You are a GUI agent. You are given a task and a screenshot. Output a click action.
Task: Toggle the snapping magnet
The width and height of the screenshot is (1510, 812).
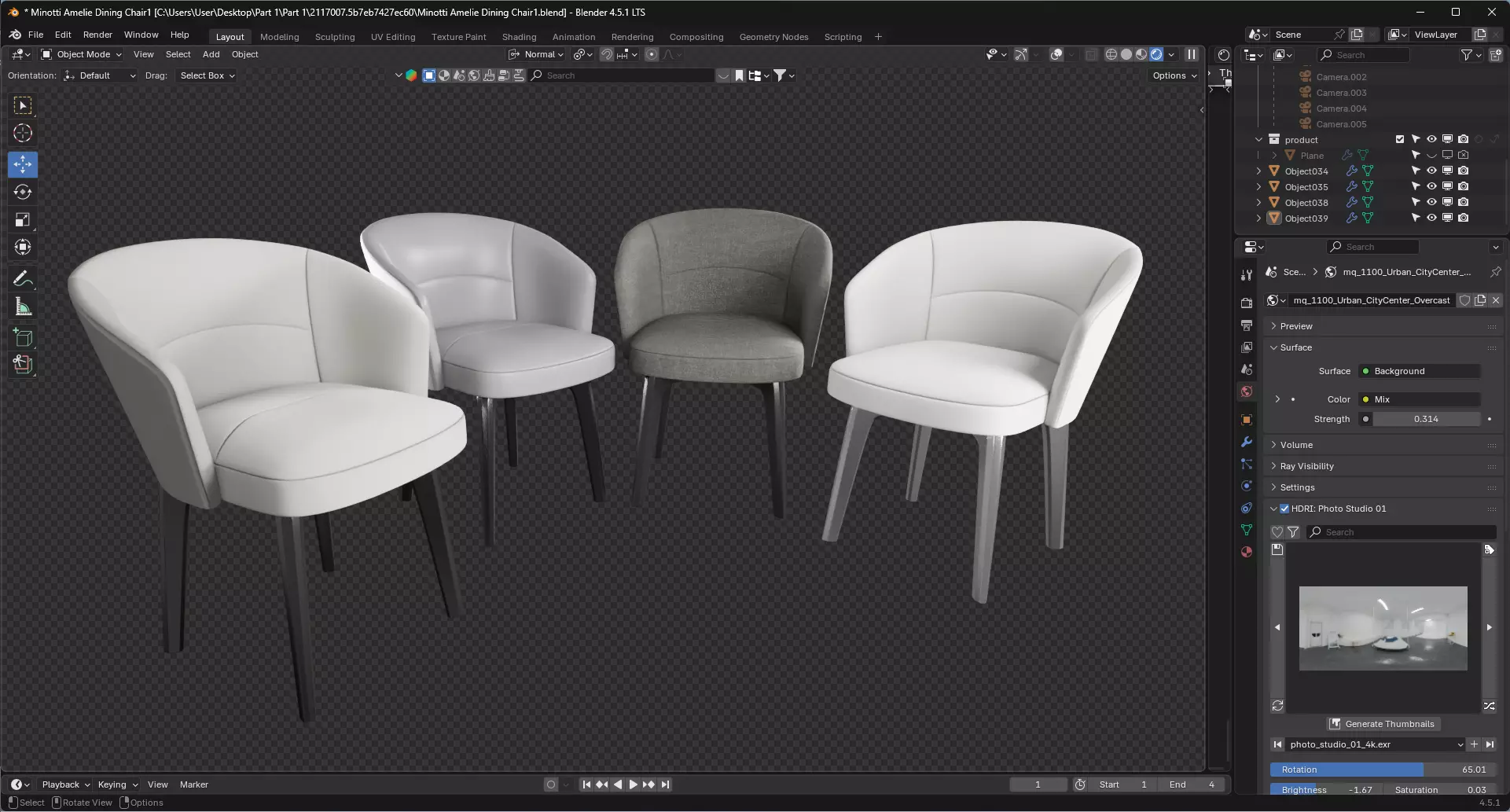(607, 54)
